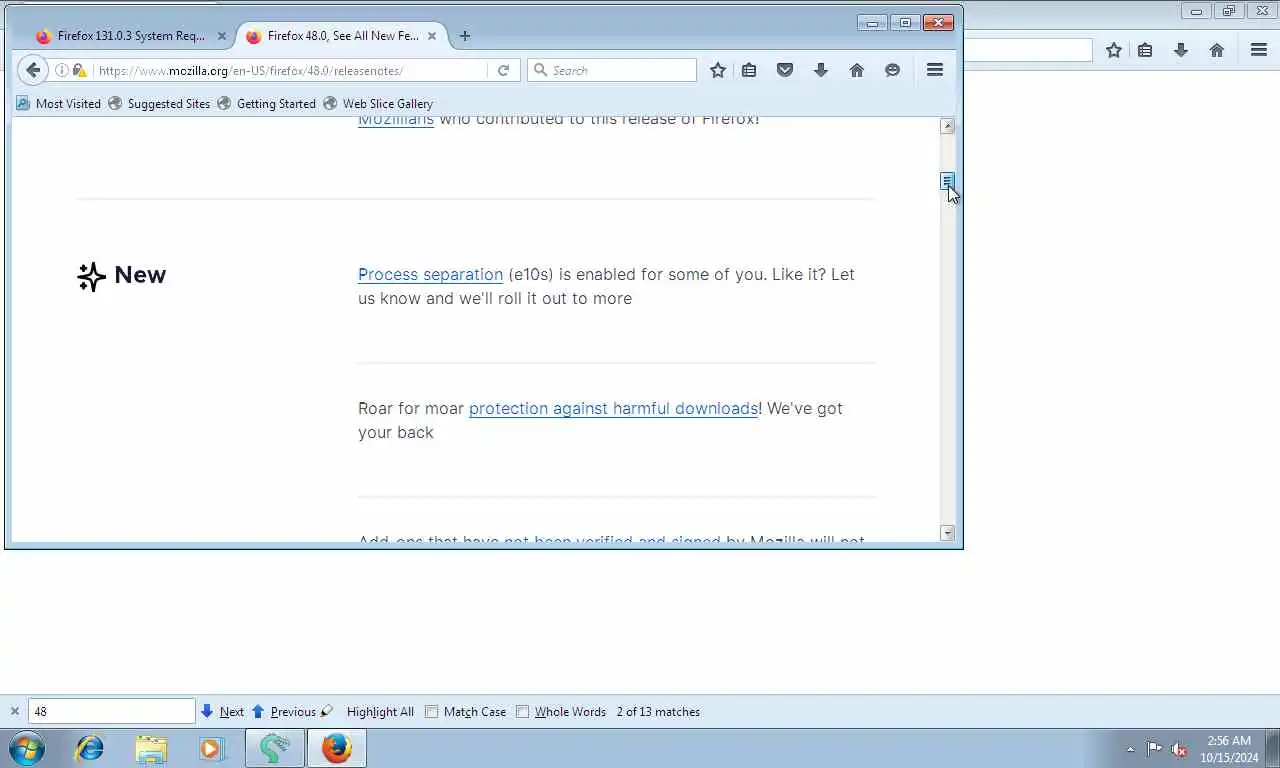Save page to Pocket icon

(x=785, y=70)
